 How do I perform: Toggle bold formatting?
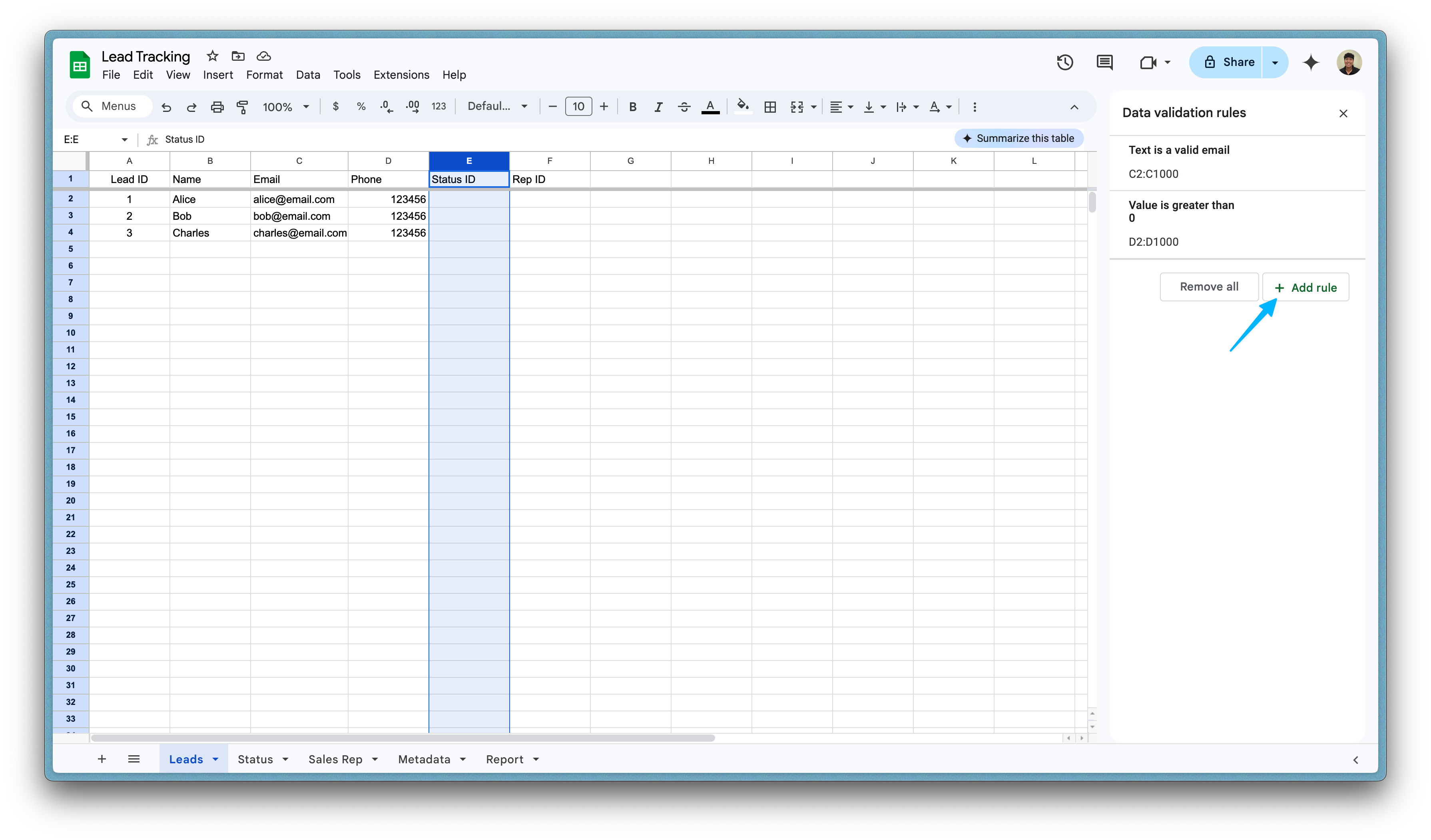[633, 107]
